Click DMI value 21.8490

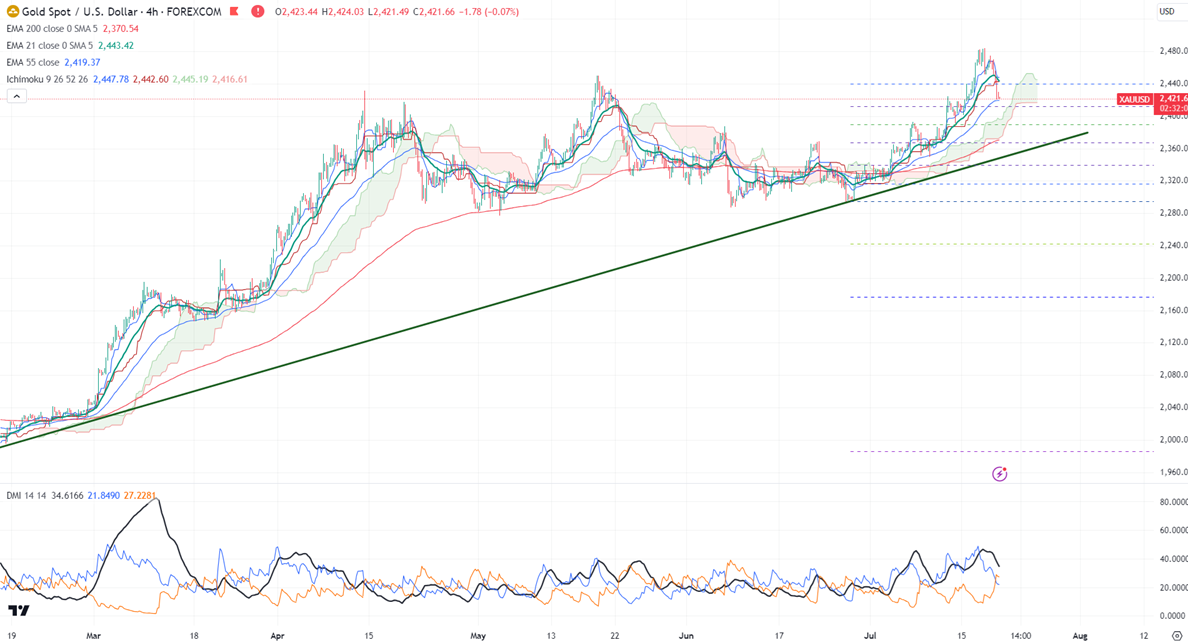point(104,496)
